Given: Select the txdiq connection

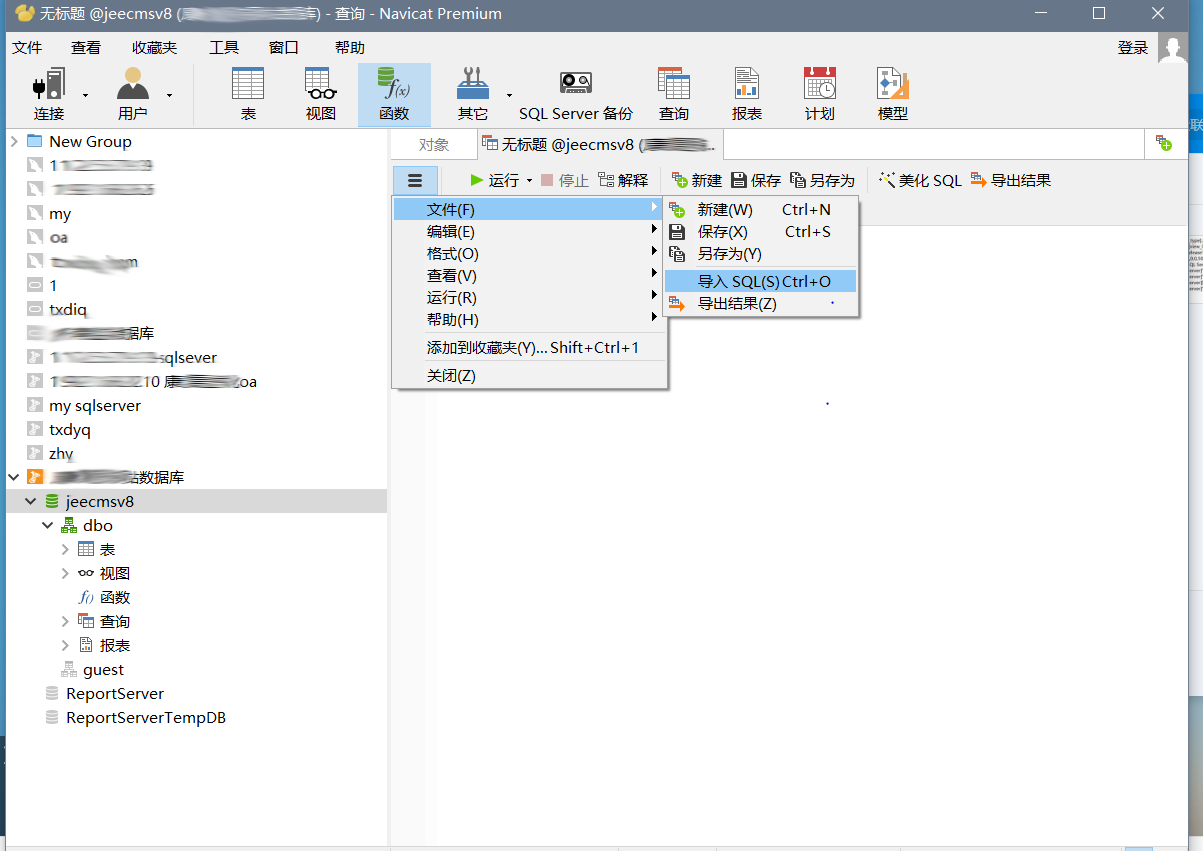Looking at the screenshot, I should pos(68,309).
